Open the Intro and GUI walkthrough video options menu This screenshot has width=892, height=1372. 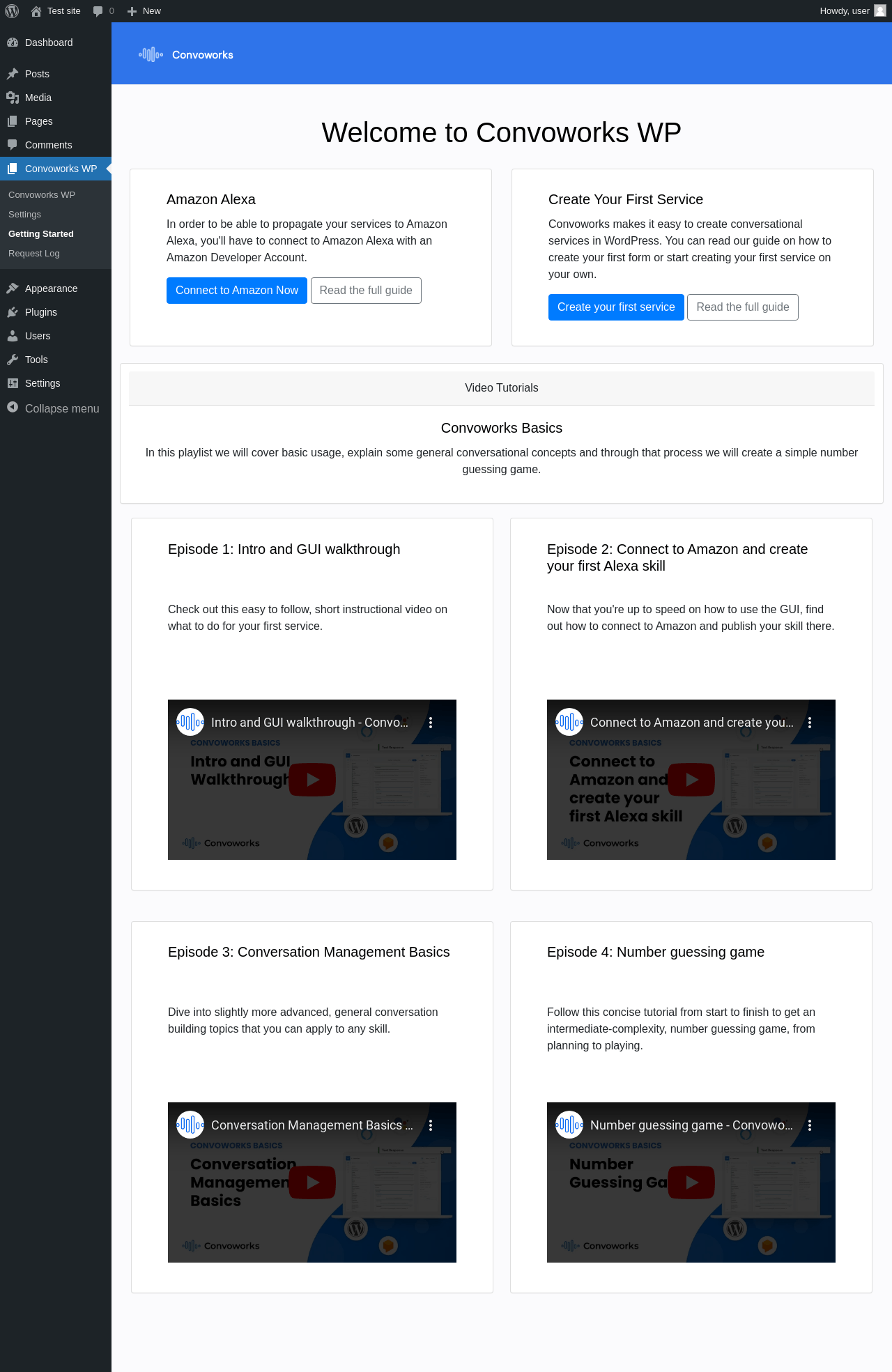pos(431,723)
